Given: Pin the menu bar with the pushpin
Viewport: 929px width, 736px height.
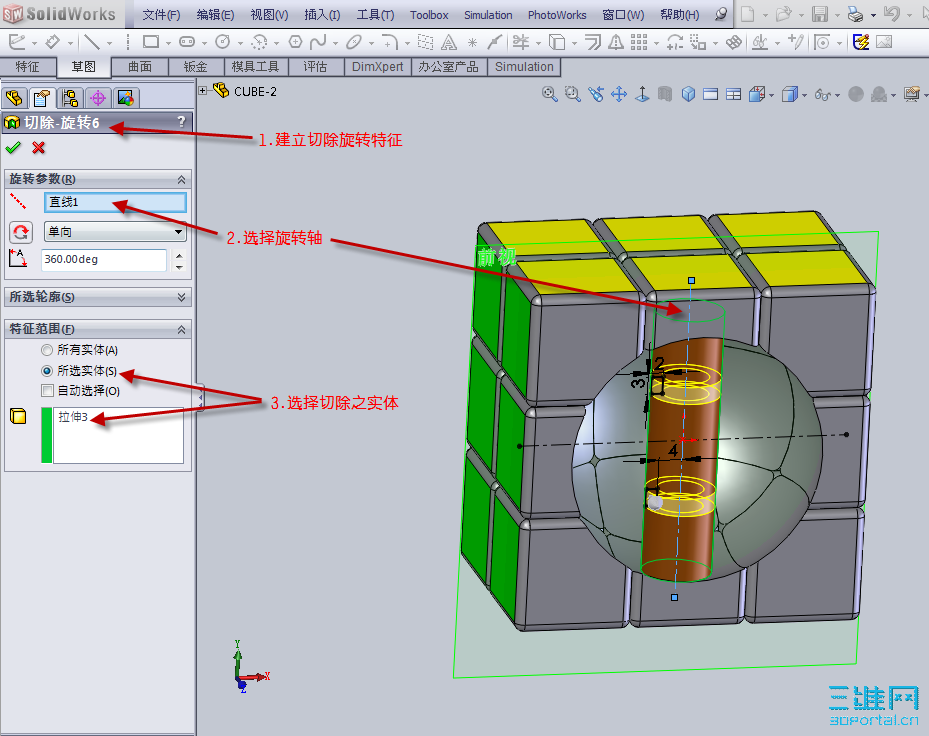Looking at the screenshot, I should click(x=720, y=14).
